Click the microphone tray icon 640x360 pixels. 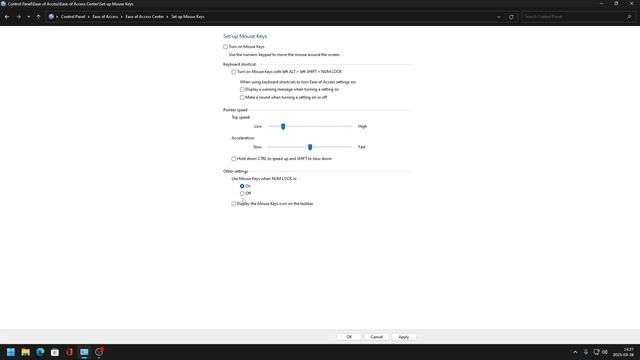[x=586, y=352]
